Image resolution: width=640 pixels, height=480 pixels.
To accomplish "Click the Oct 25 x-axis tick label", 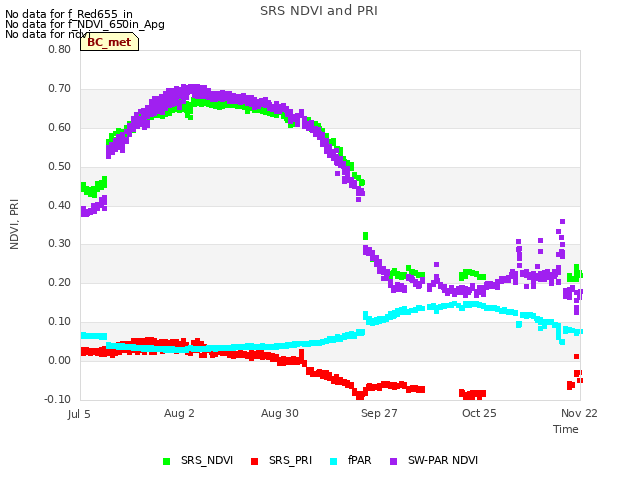I will [x=479, y=413].
